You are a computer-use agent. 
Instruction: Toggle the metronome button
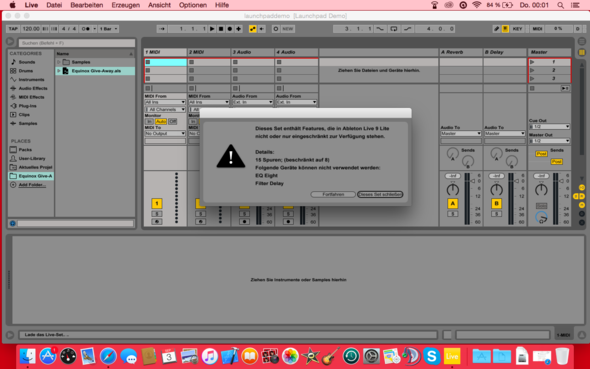[86, 29]
